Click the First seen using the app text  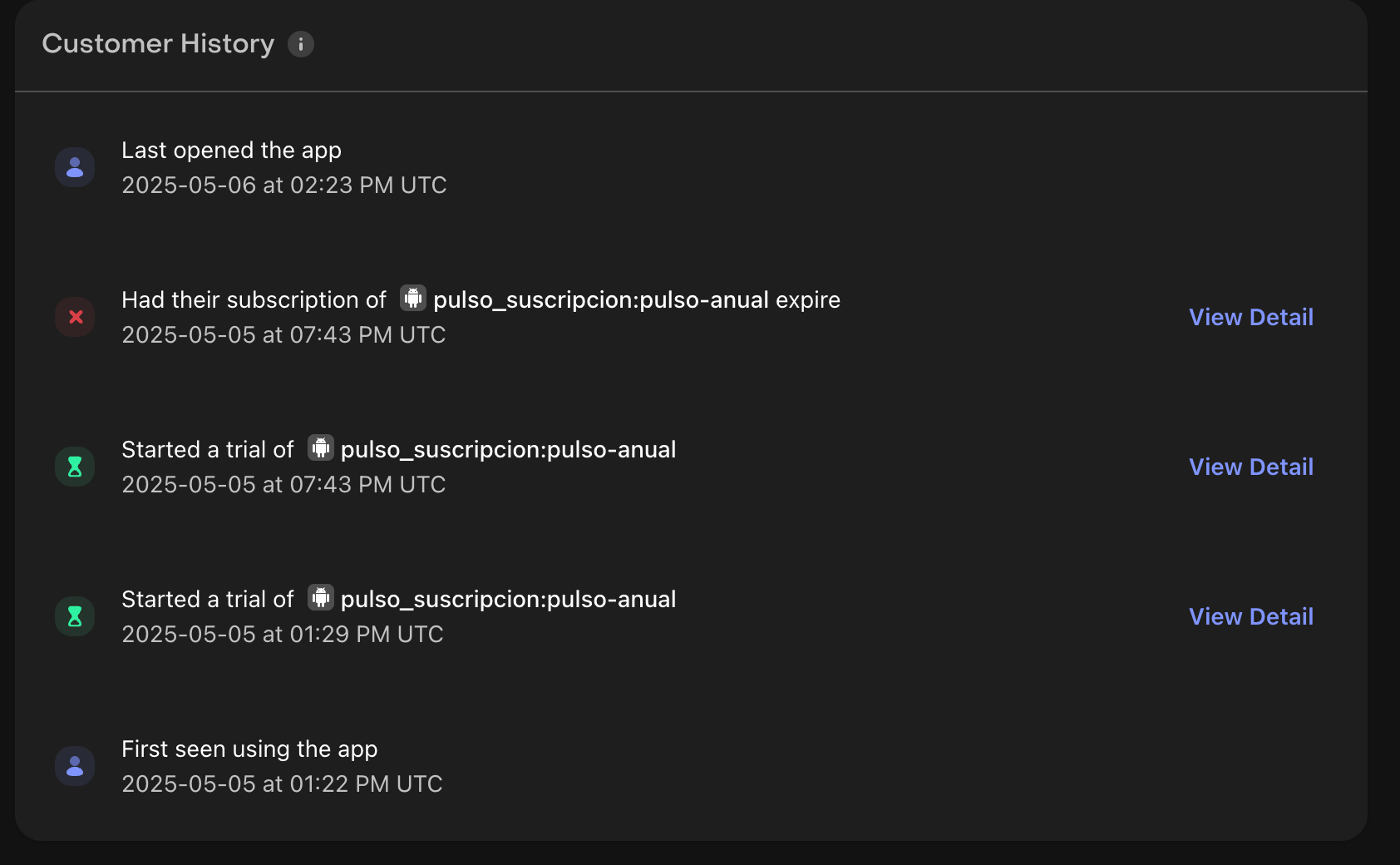[249, 749]
